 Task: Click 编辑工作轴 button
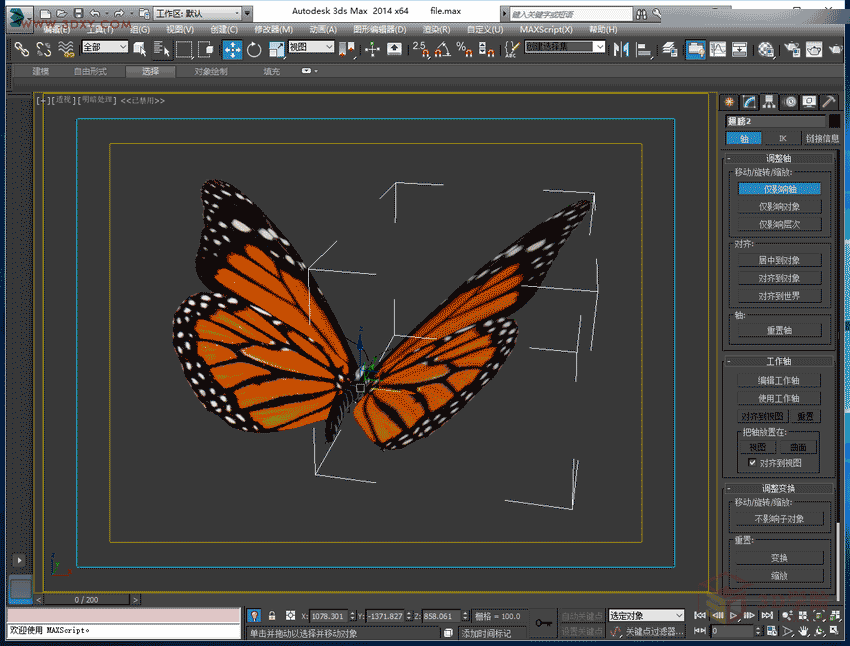pos(779,380)
